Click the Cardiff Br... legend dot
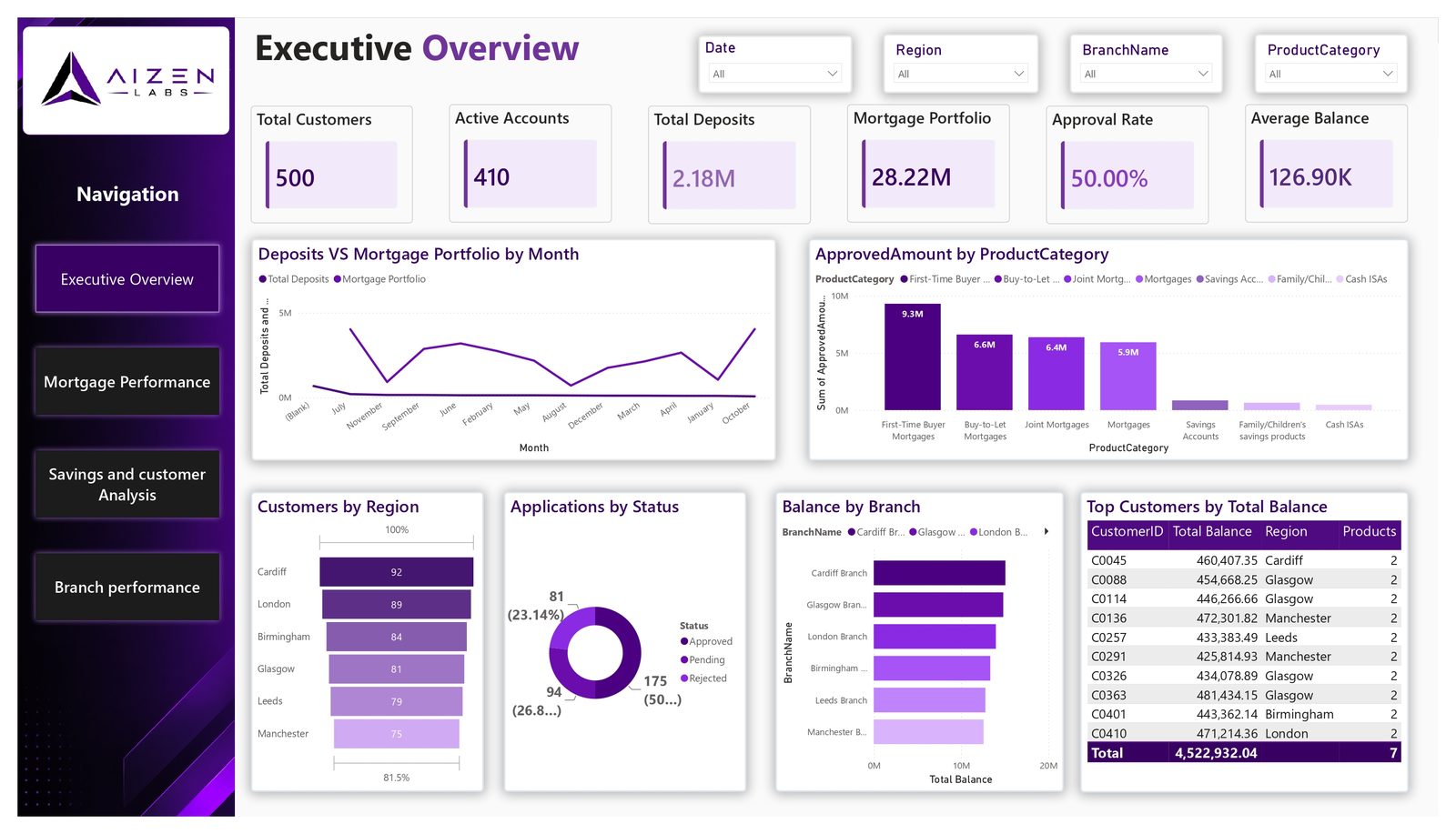 tap(852, 532)
